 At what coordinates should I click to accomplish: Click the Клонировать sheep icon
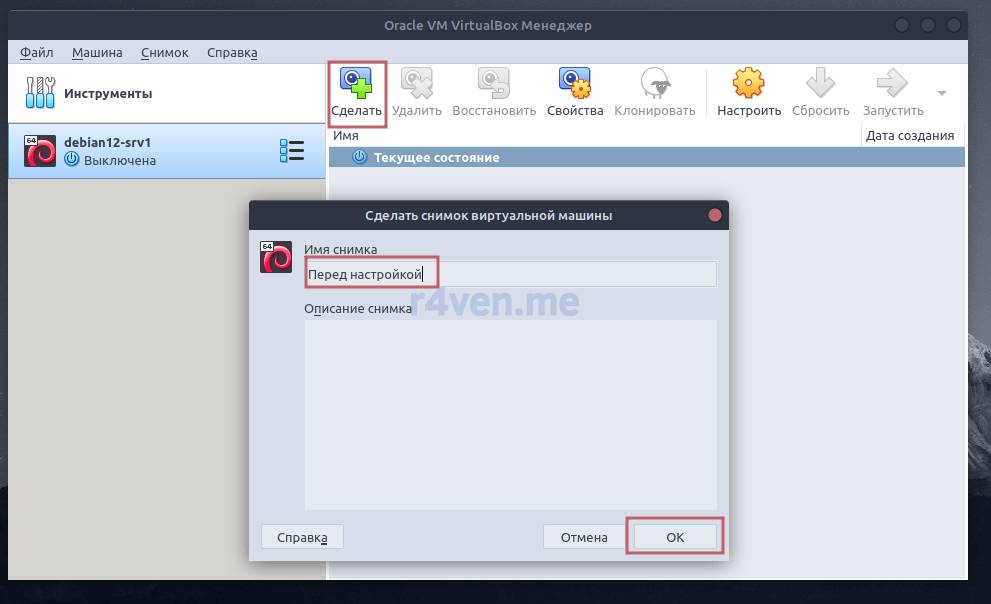[x=654, y=84]
